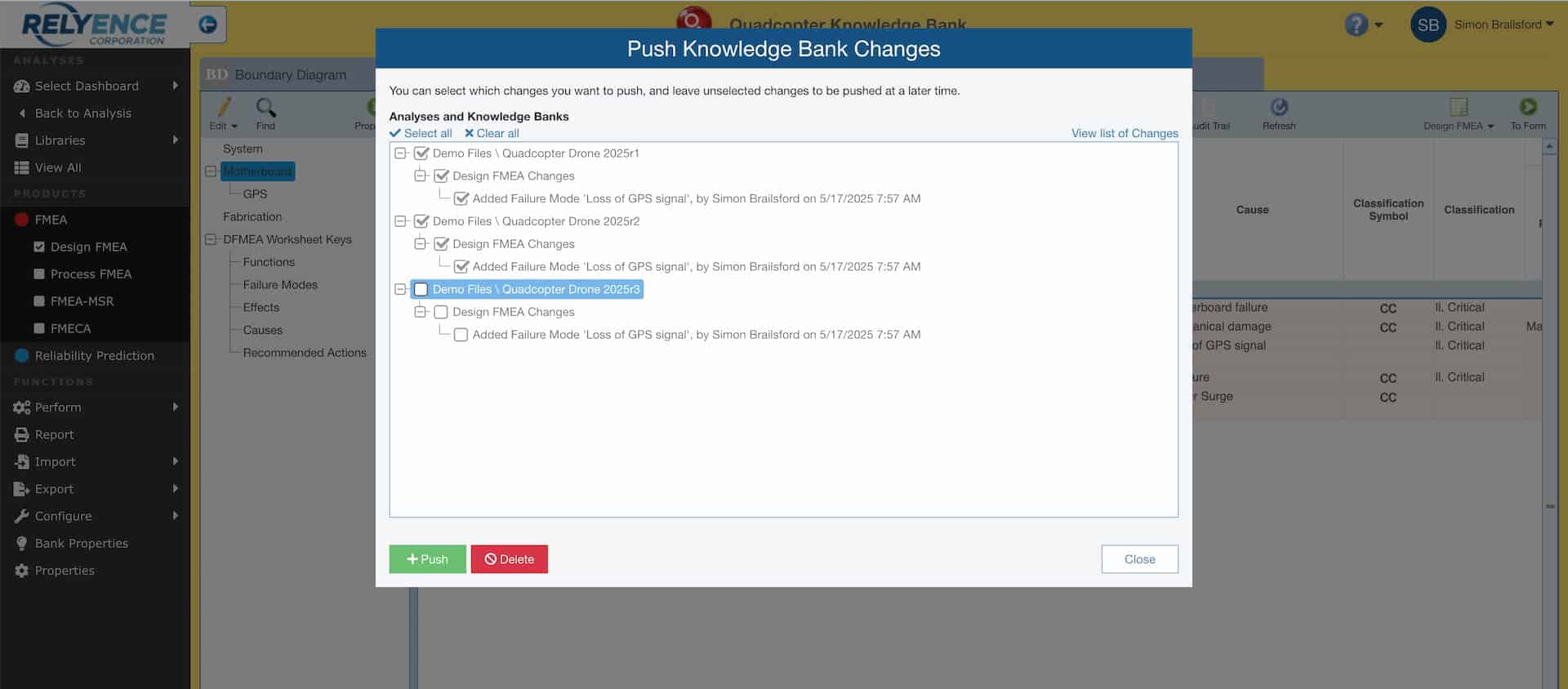The image size is (1568, 689).
Task: Select the GPS tree item
Action: 255,194
